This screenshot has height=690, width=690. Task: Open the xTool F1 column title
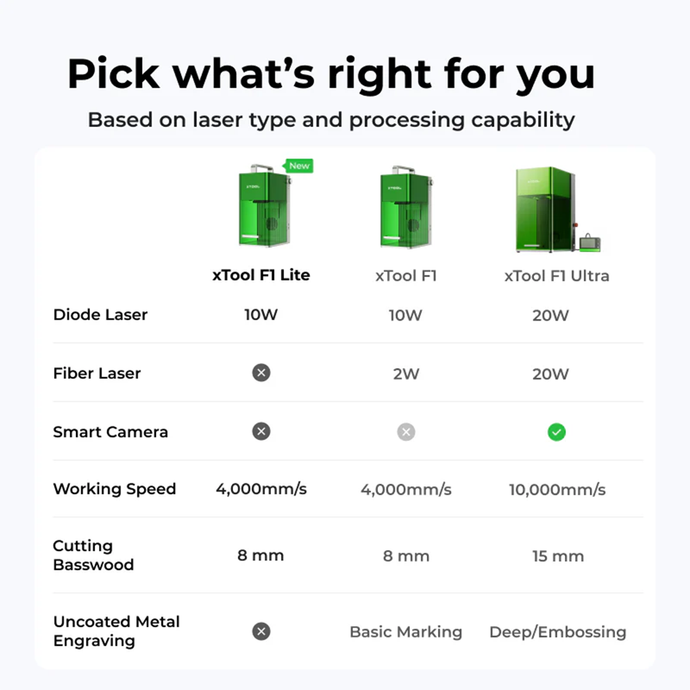tap(406, 275)
